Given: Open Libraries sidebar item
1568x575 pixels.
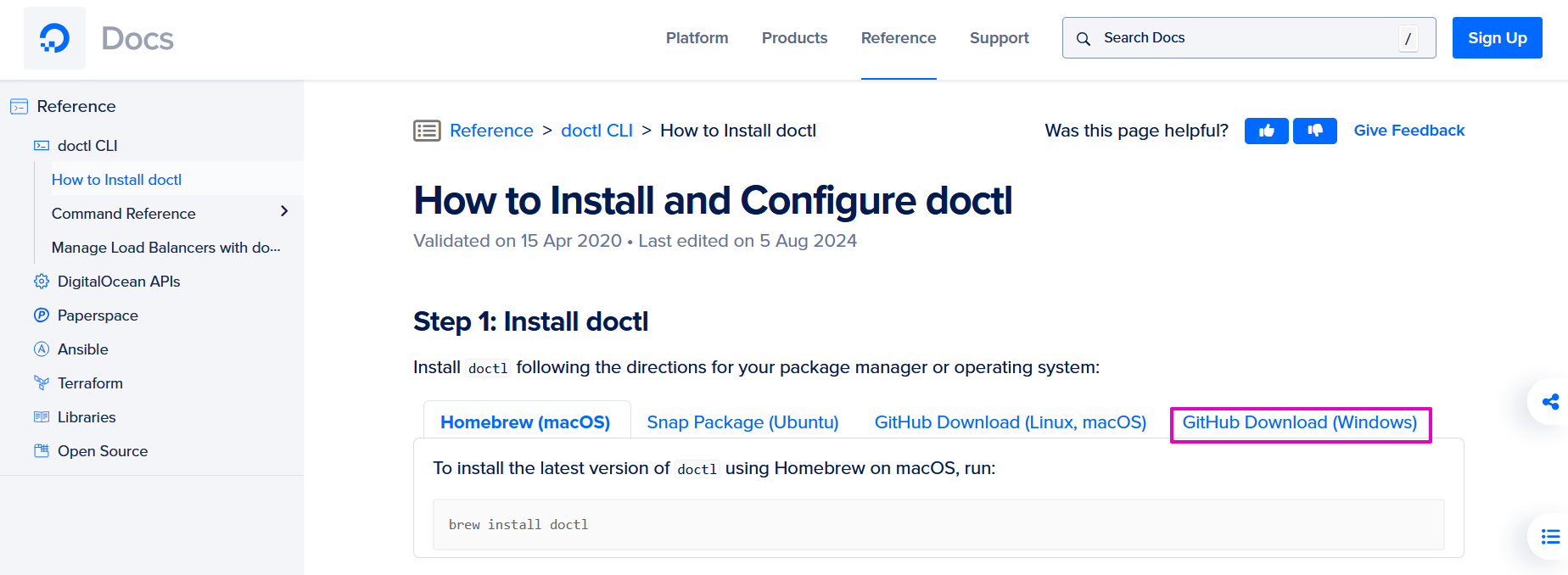Looking at the screenshot, I should pos(87,417).
